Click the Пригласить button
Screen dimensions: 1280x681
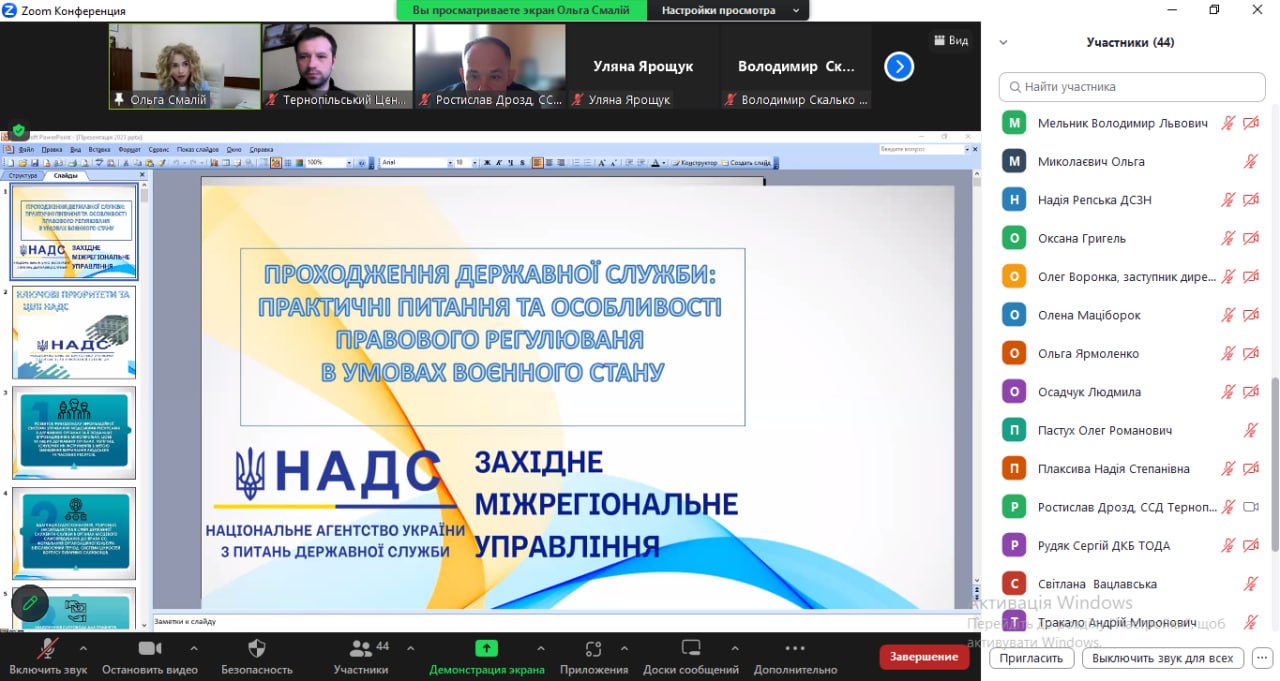(x=1031, y=658)
